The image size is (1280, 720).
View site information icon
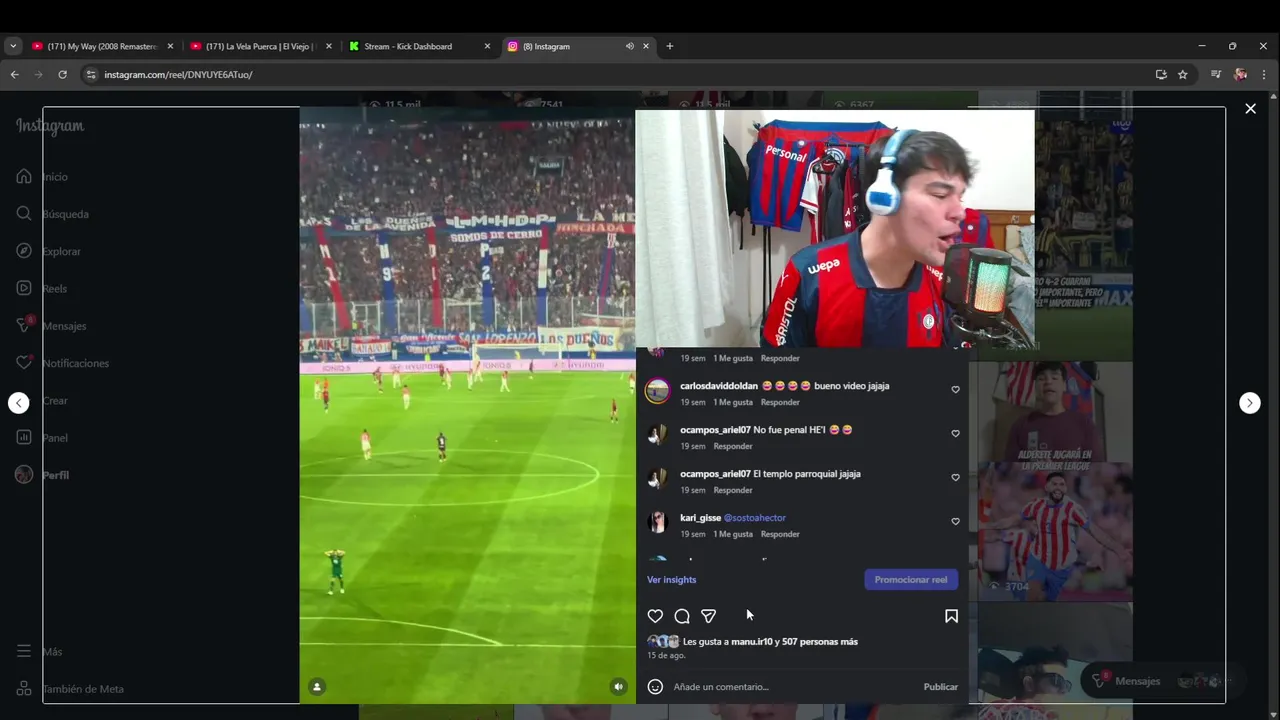pyautogui.click(x=91, y=74)
